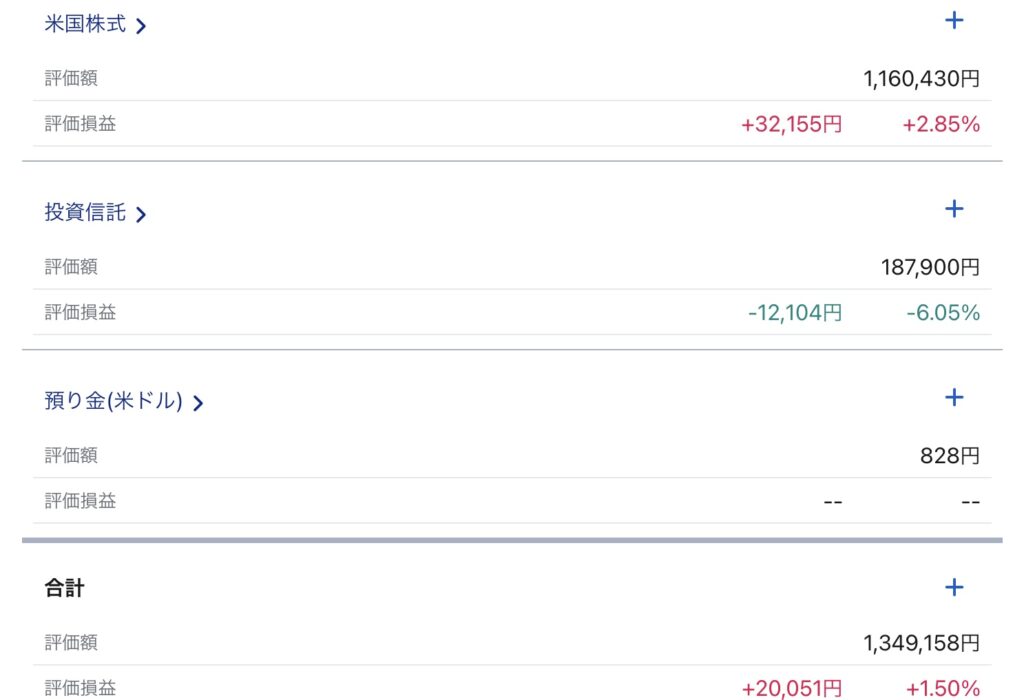Viewport: 1024px width, 700px height.
Task: Expand the 預り金(米ドル) section plus icon
Action: 954,397
